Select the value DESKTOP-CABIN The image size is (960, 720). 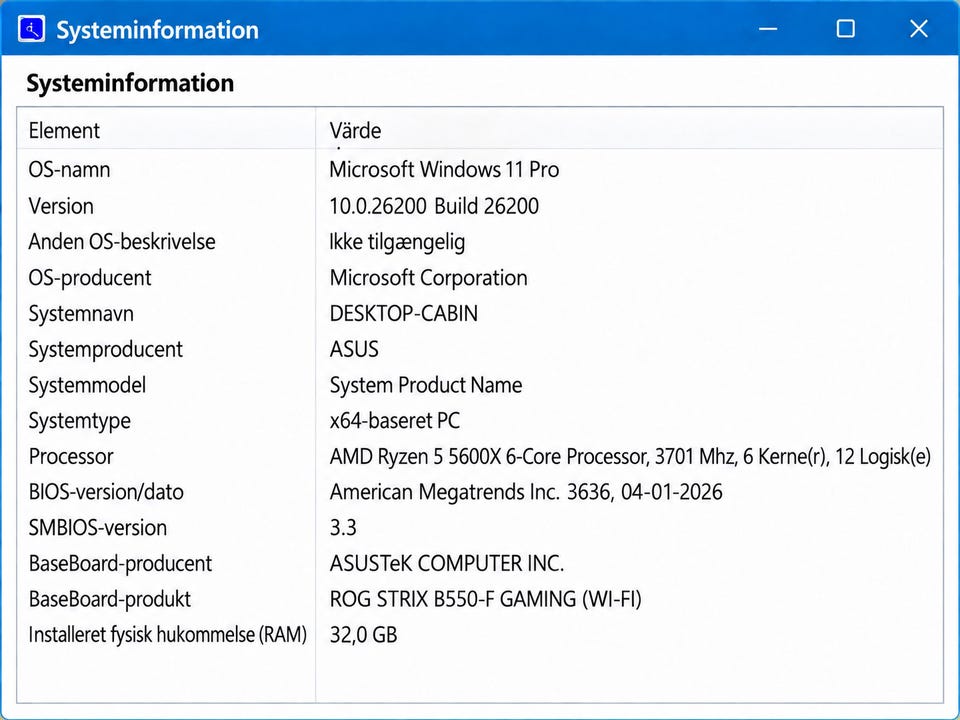click(403, 313)
